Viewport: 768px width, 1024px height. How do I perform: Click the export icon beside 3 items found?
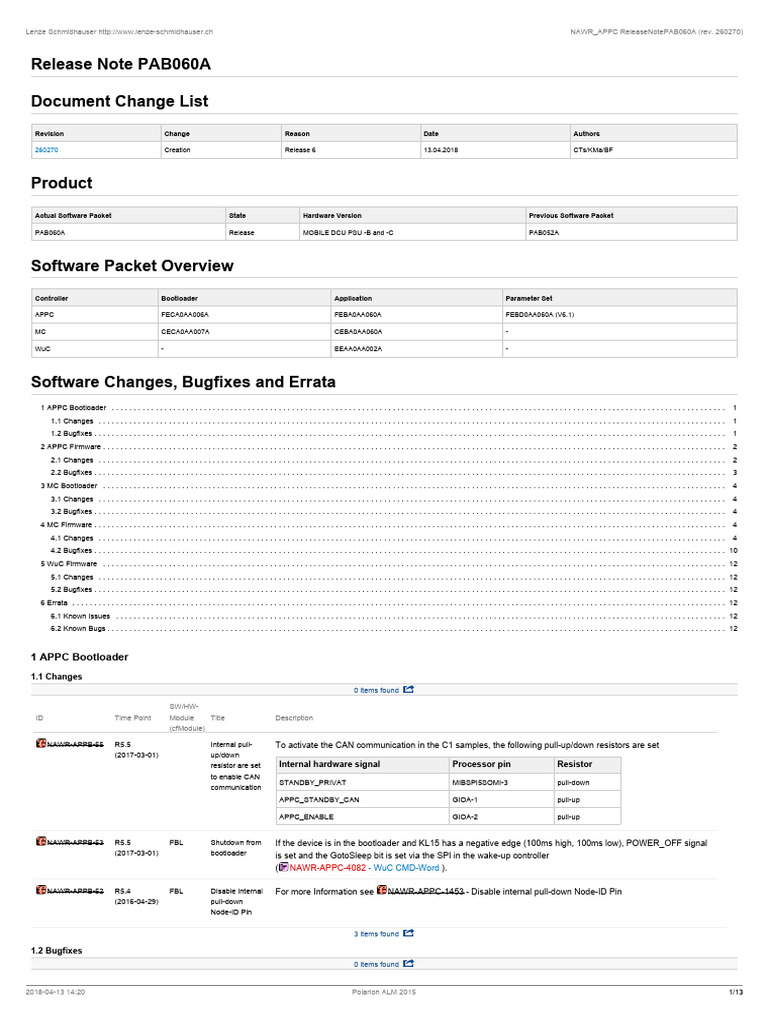(408, 933)
